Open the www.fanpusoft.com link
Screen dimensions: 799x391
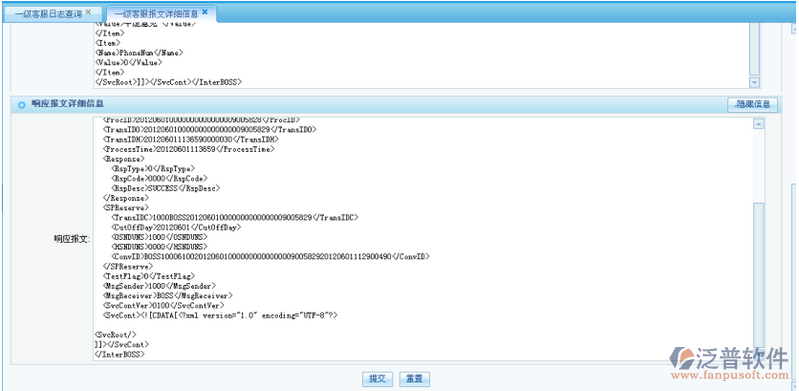point(729,376)
